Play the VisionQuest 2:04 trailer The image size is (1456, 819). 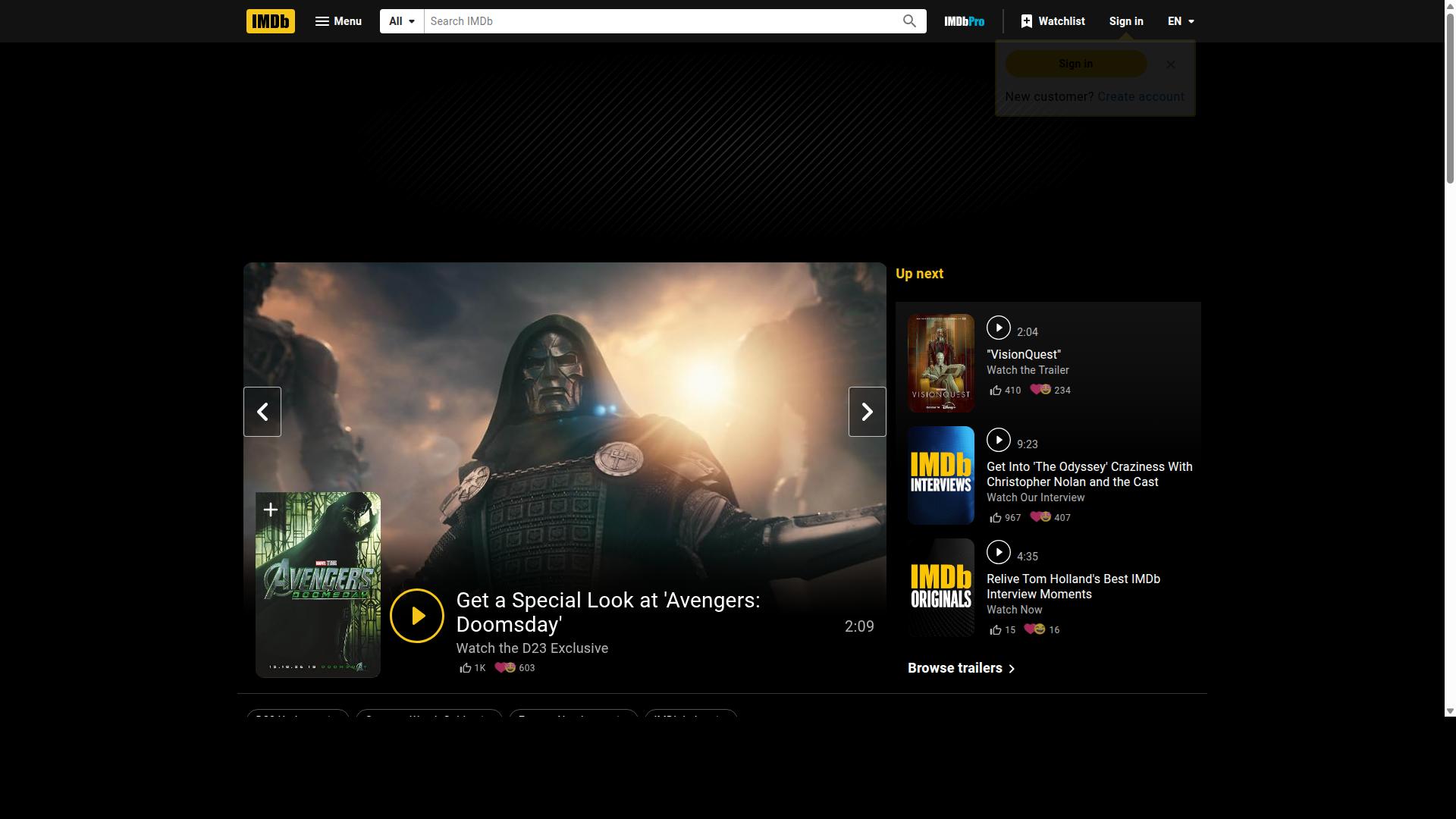point(999,328)
